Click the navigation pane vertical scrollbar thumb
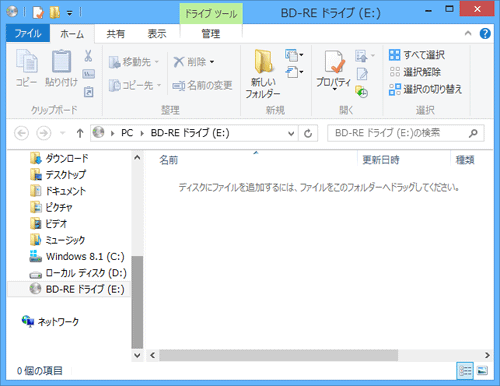This screenshot has height=386, width=500. pyautogui.click(x=137, y=302)
